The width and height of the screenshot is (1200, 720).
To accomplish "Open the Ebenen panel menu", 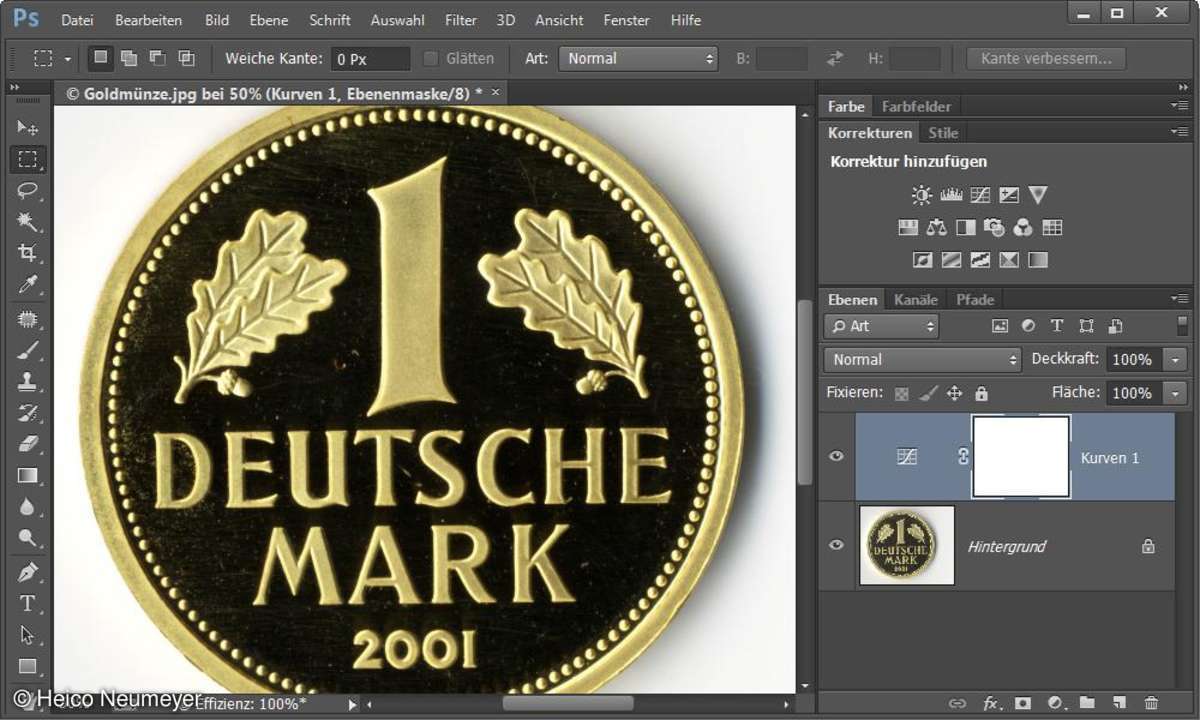I will coord(1179,298).
